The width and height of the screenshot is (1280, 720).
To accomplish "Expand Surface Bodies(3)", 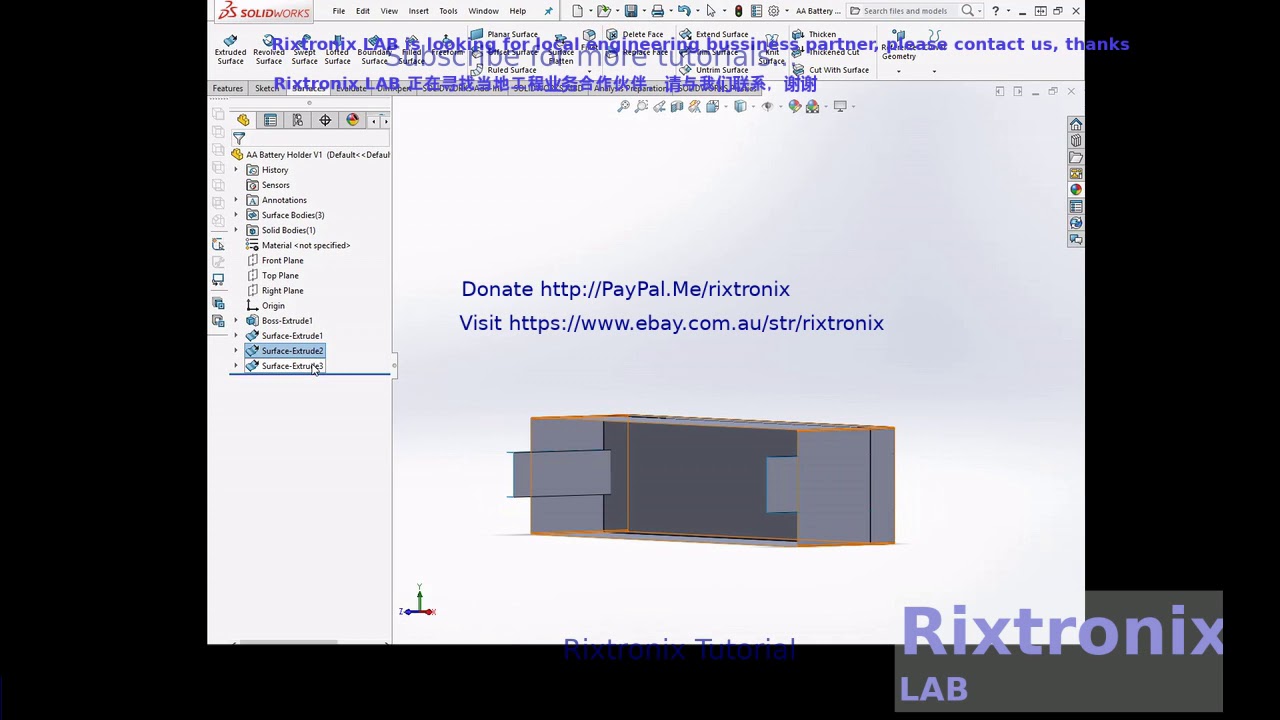I will pos(236,215).
